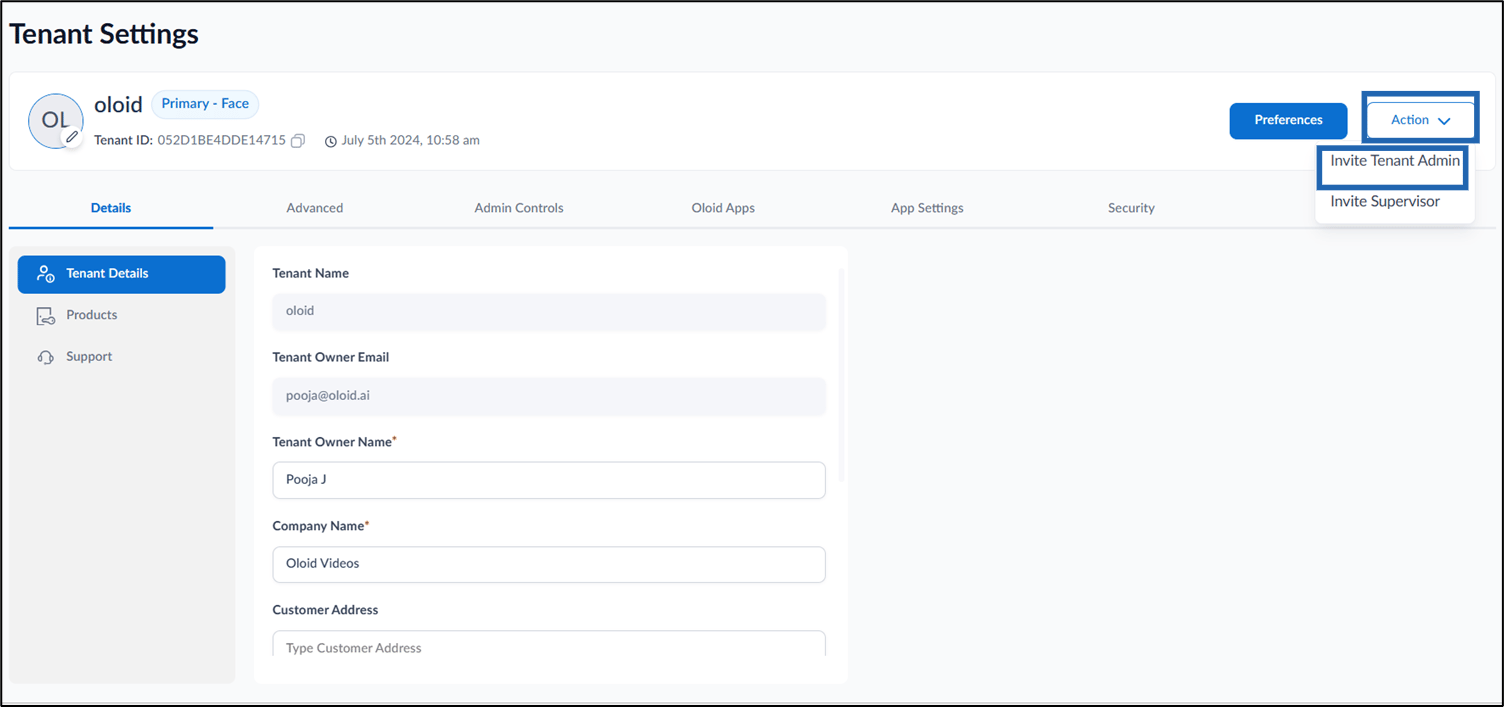This screenshot has width=1504, height=707.
Task: Click the OL avatar circle
Action: coord(55,121)
